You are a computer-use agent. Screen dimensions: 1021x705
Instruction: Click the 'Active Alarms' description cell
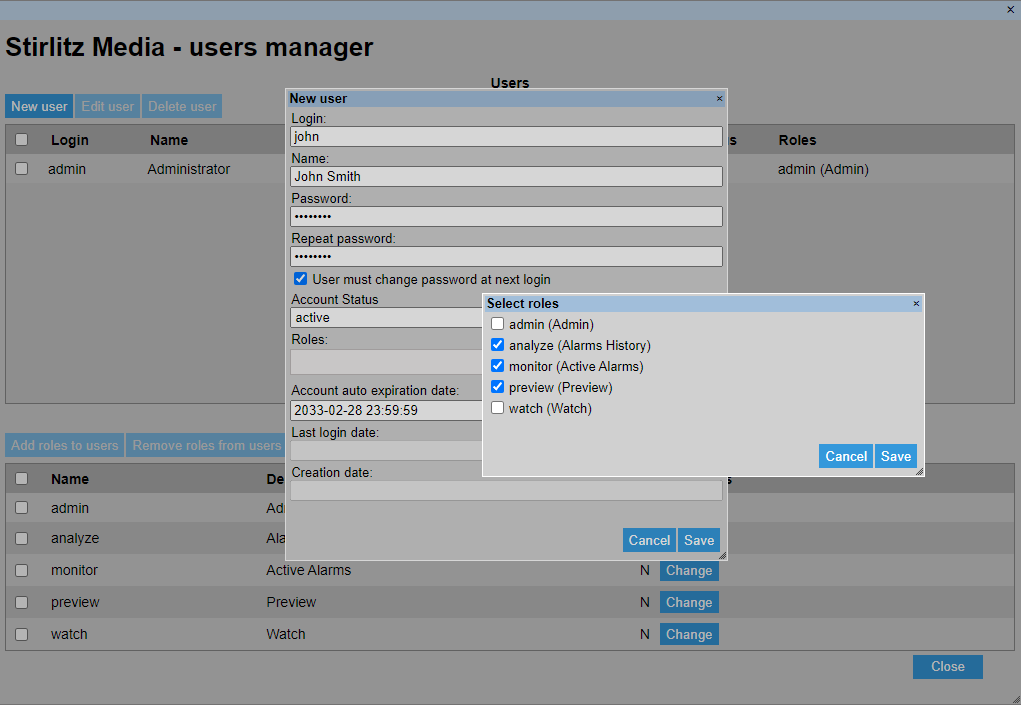coord(309,570)
